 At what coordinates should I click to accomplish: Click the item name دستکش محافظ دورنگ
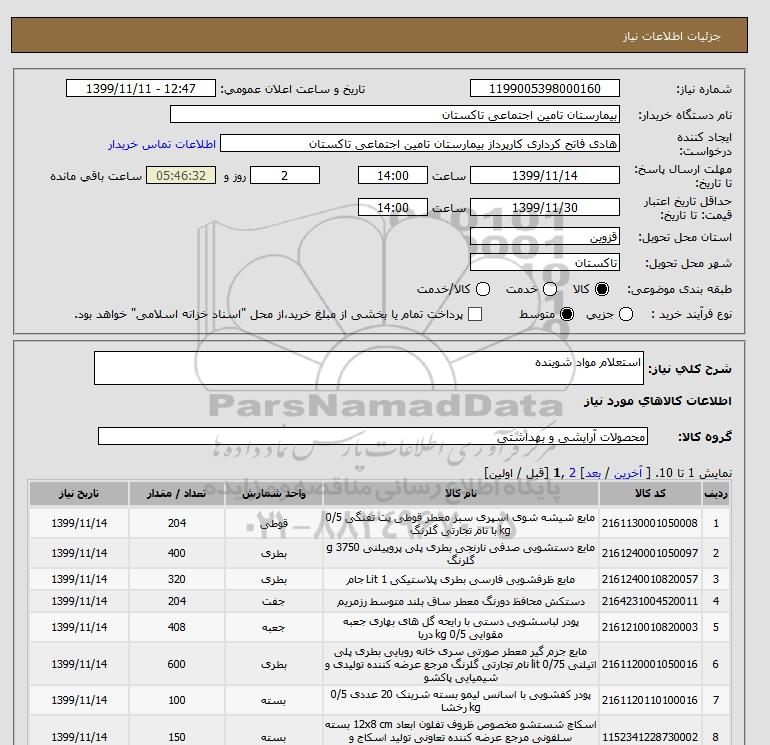[461, 602]
